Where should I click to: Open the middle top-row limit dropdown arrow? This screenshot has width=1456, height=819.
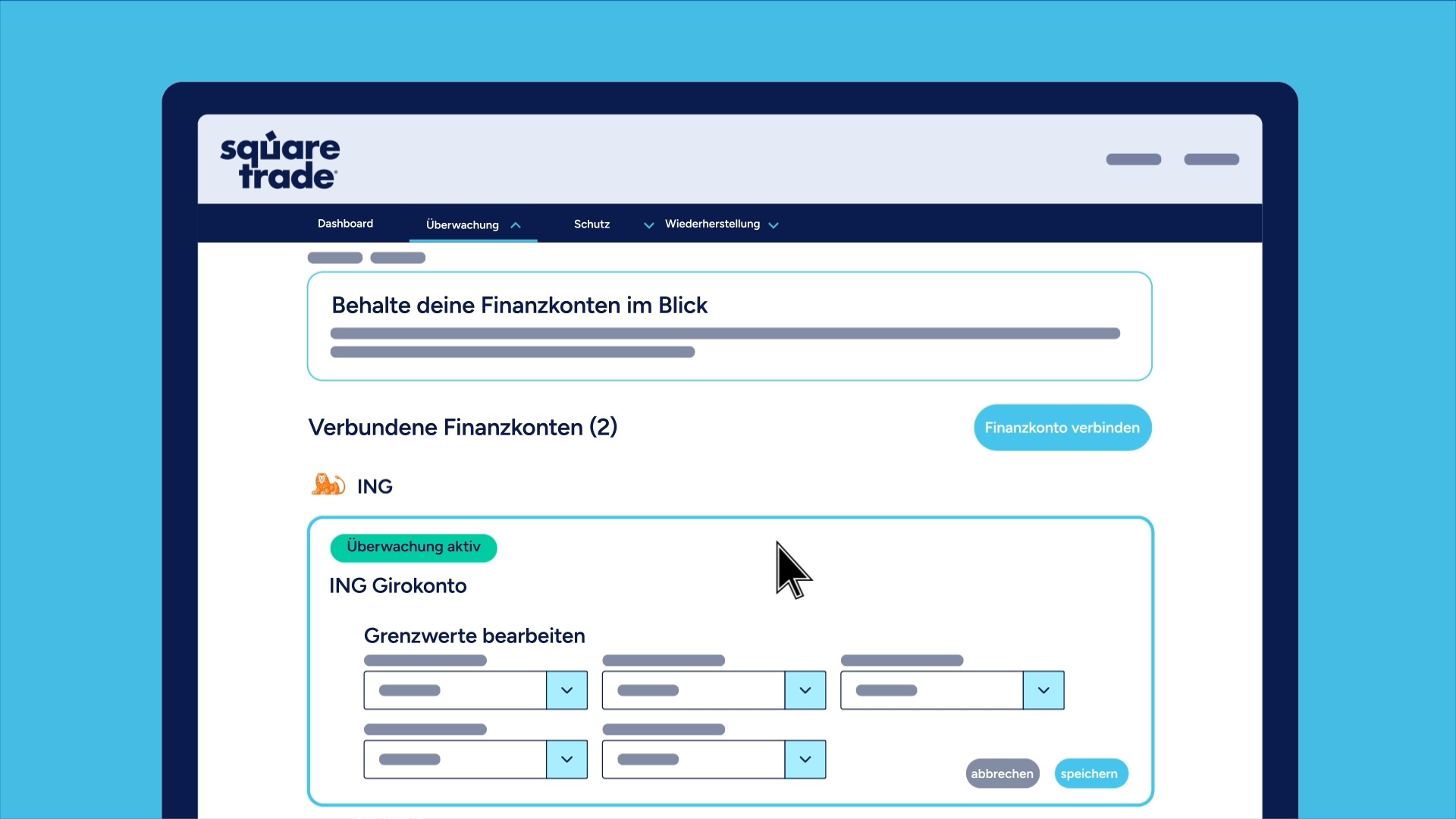tap(805, 690)
